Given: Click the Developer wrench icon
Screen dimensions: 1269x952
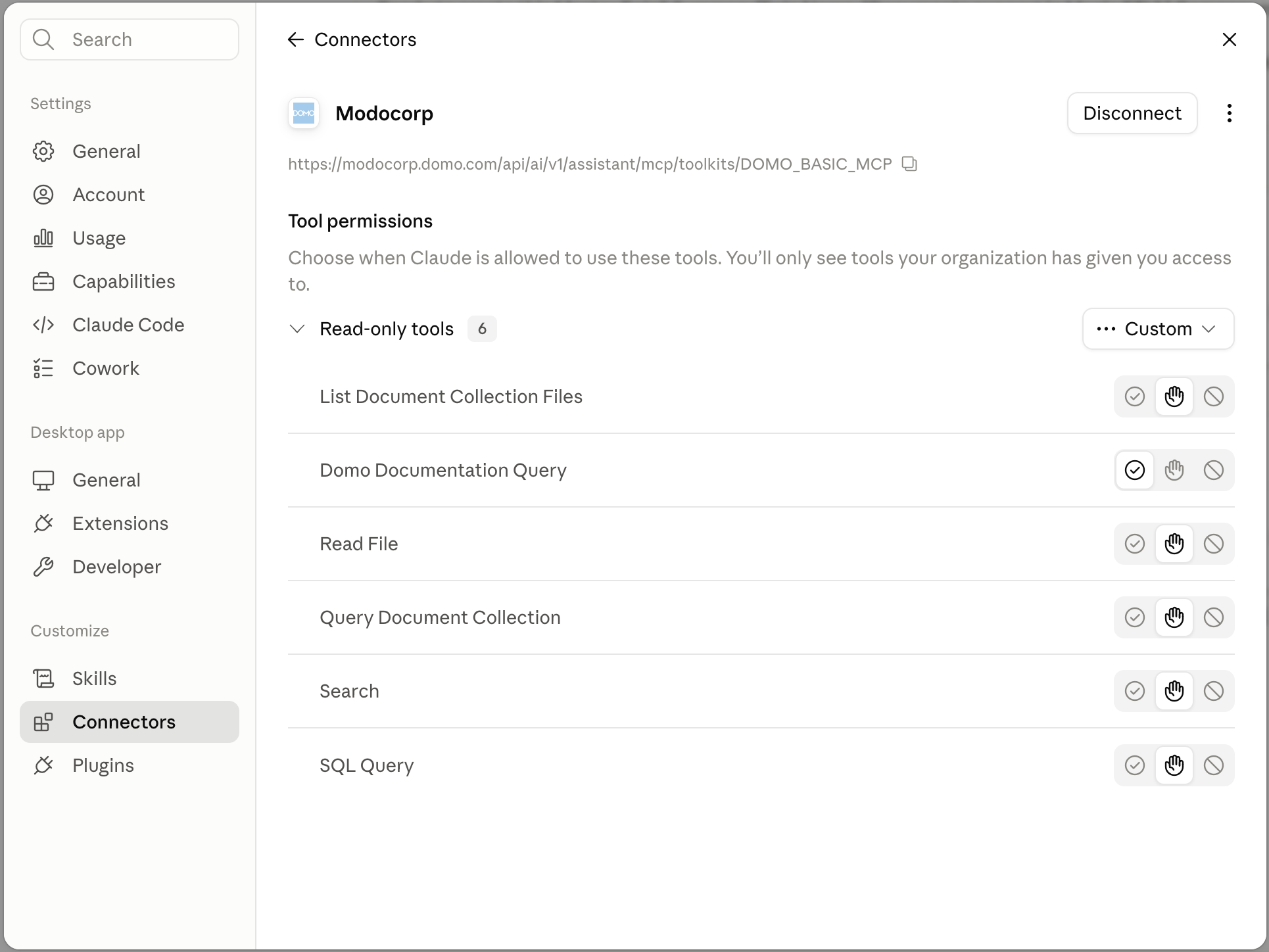Looking at the screenshot, I should (43, 567).
